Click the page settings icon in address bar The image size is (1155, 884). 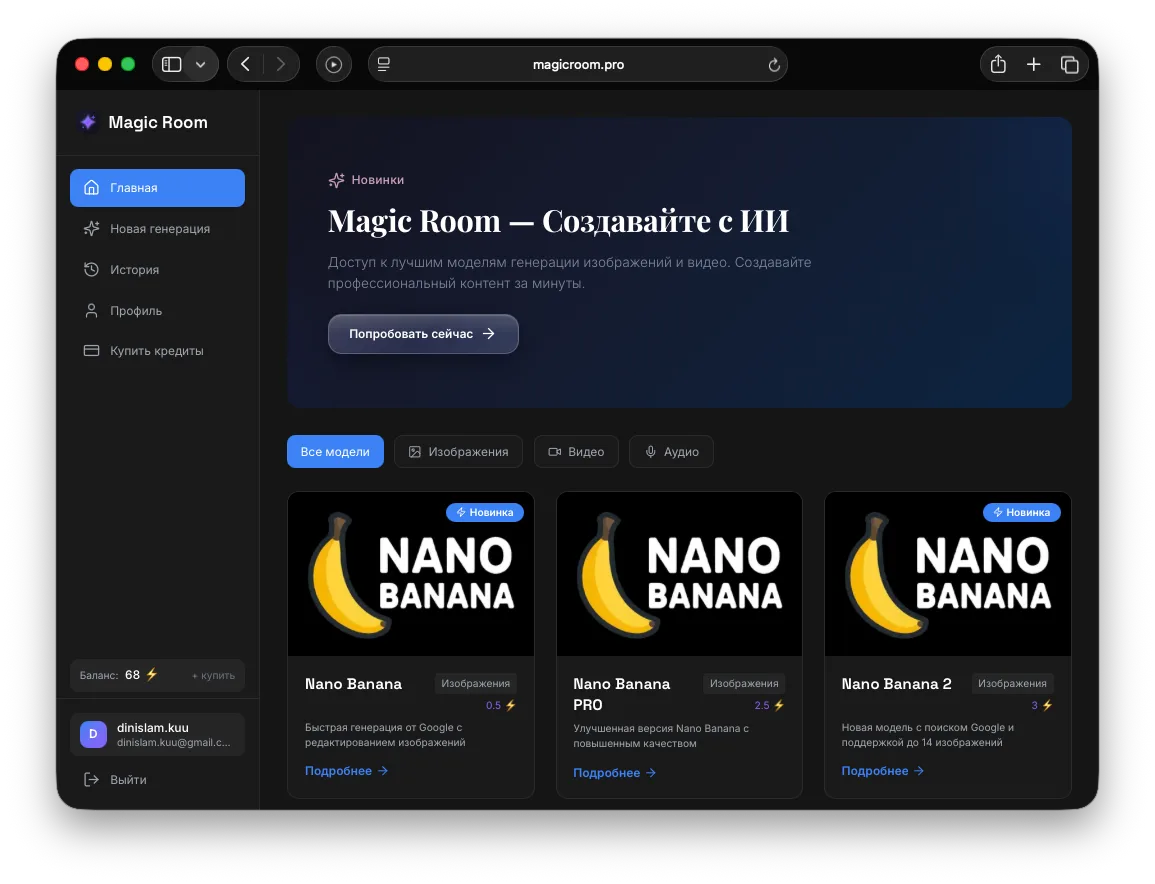pyautogui.click(x=384, y=65)
